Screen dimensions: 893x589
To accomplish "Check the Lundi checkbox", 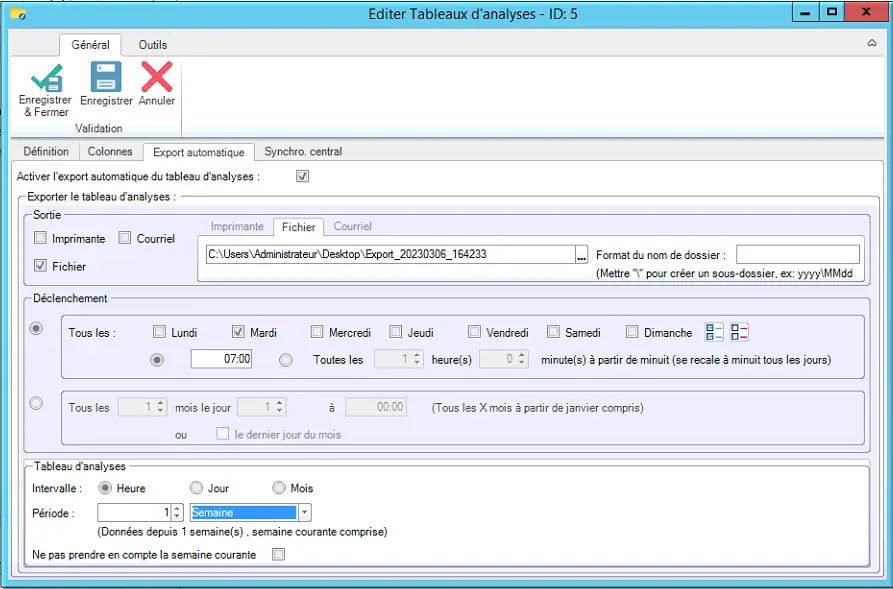I will [159, 331].
